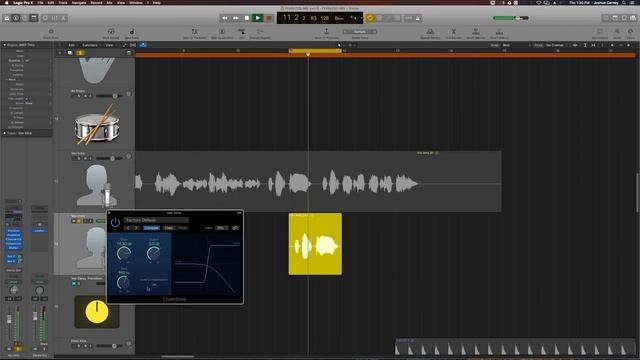
Task: Open the tracks area Edit menu
Action: 72,45
